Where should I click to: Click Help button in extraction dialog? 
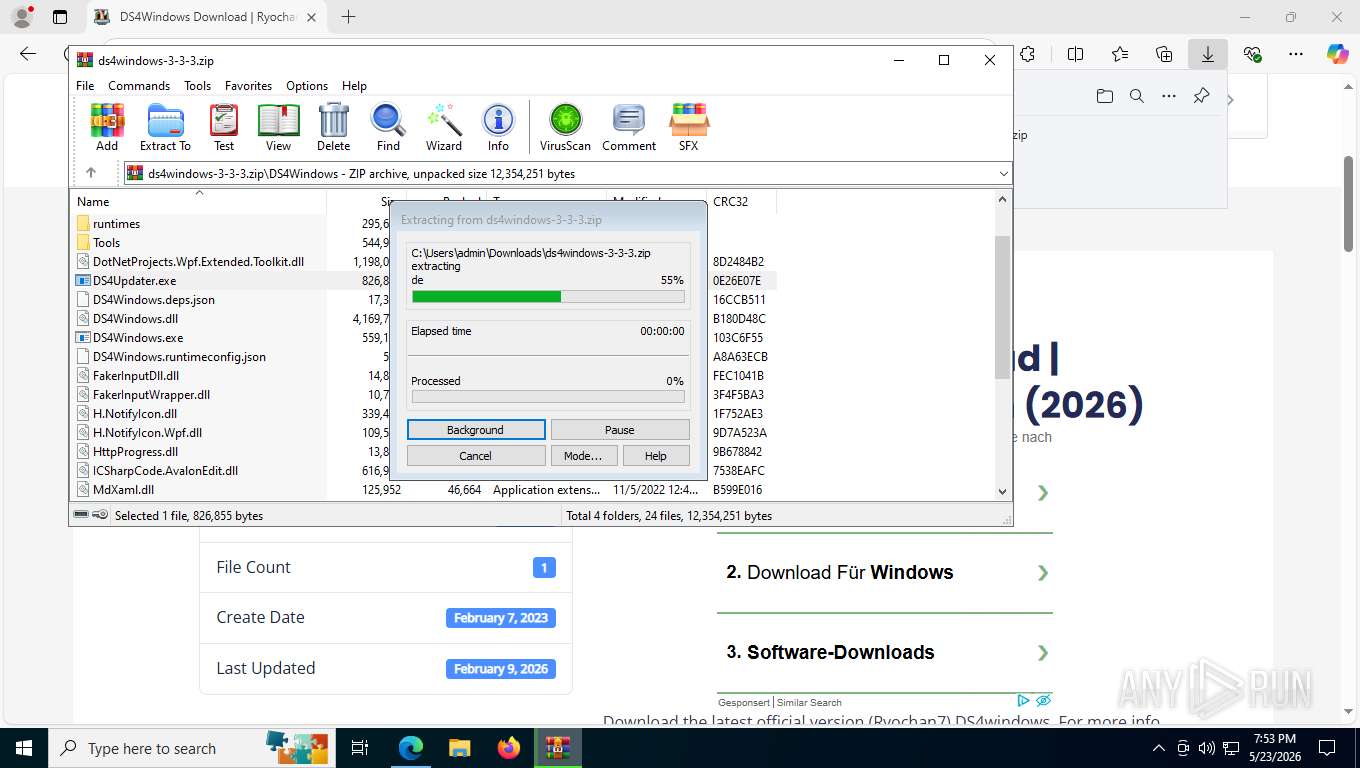[656, 456]
